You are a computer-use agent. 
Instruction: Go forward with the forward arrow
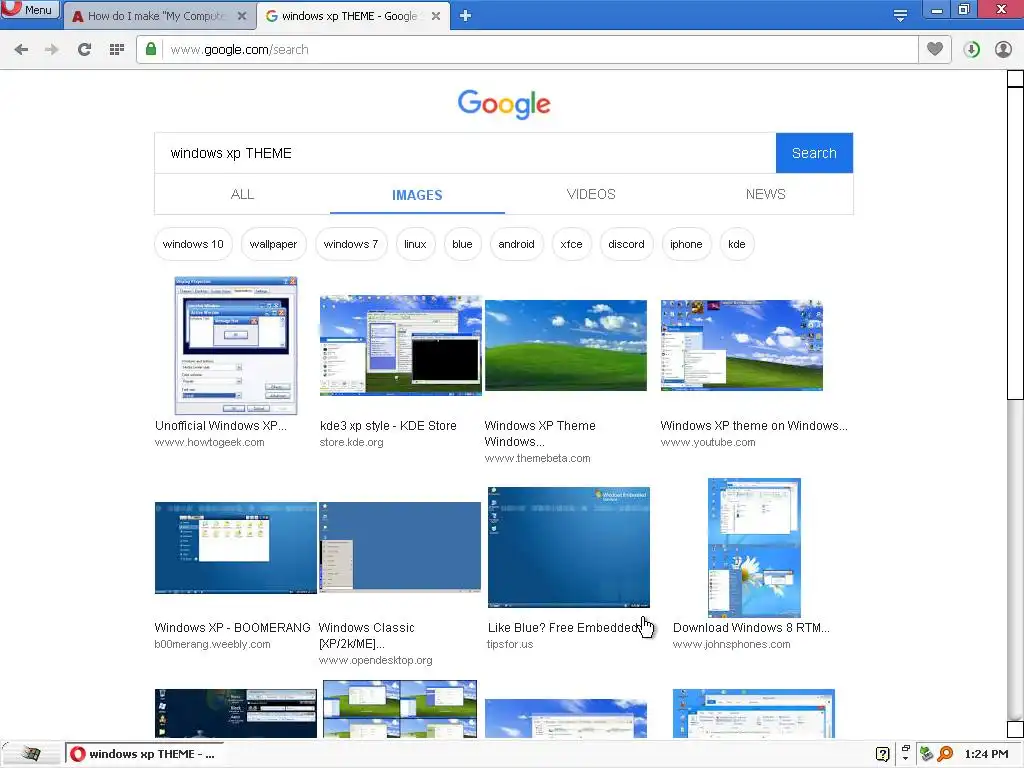point(52,50)
